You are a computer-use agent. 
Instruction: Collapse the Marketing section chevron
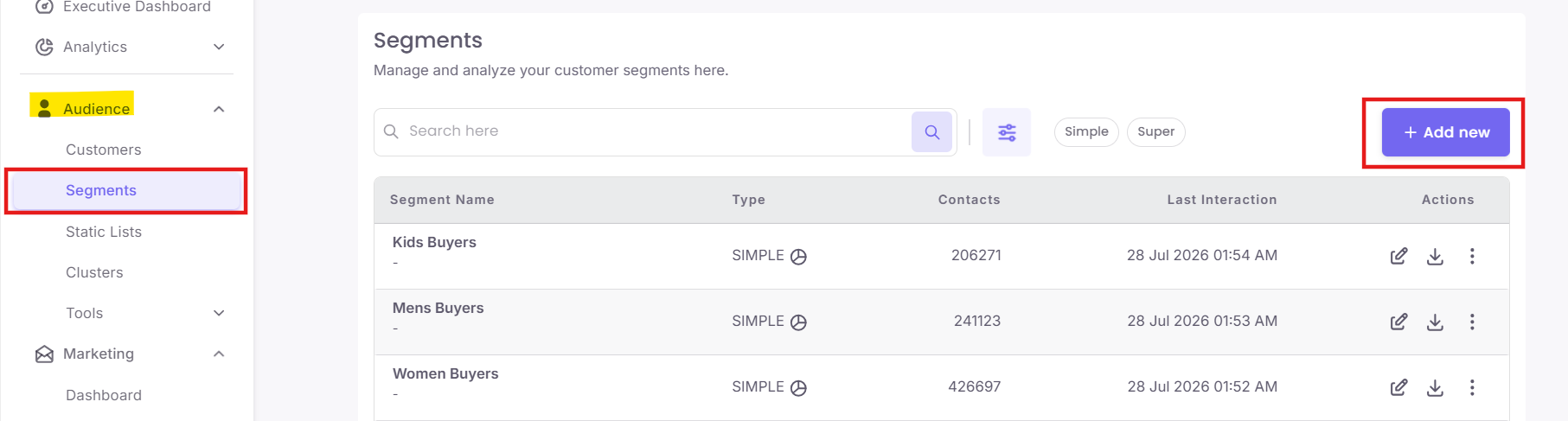pos(219,354)
